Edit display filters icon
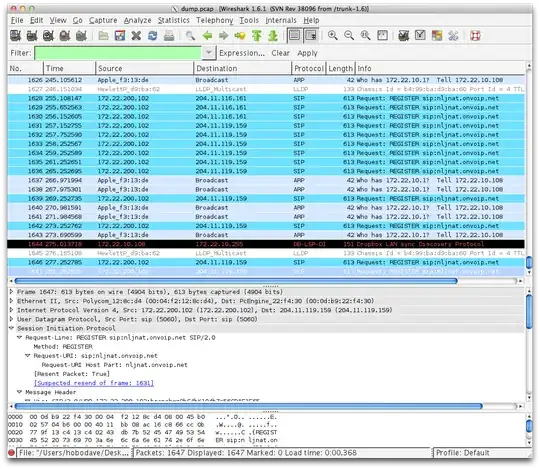Viewport: 540px width, 469px height. (x=420, y=35)
